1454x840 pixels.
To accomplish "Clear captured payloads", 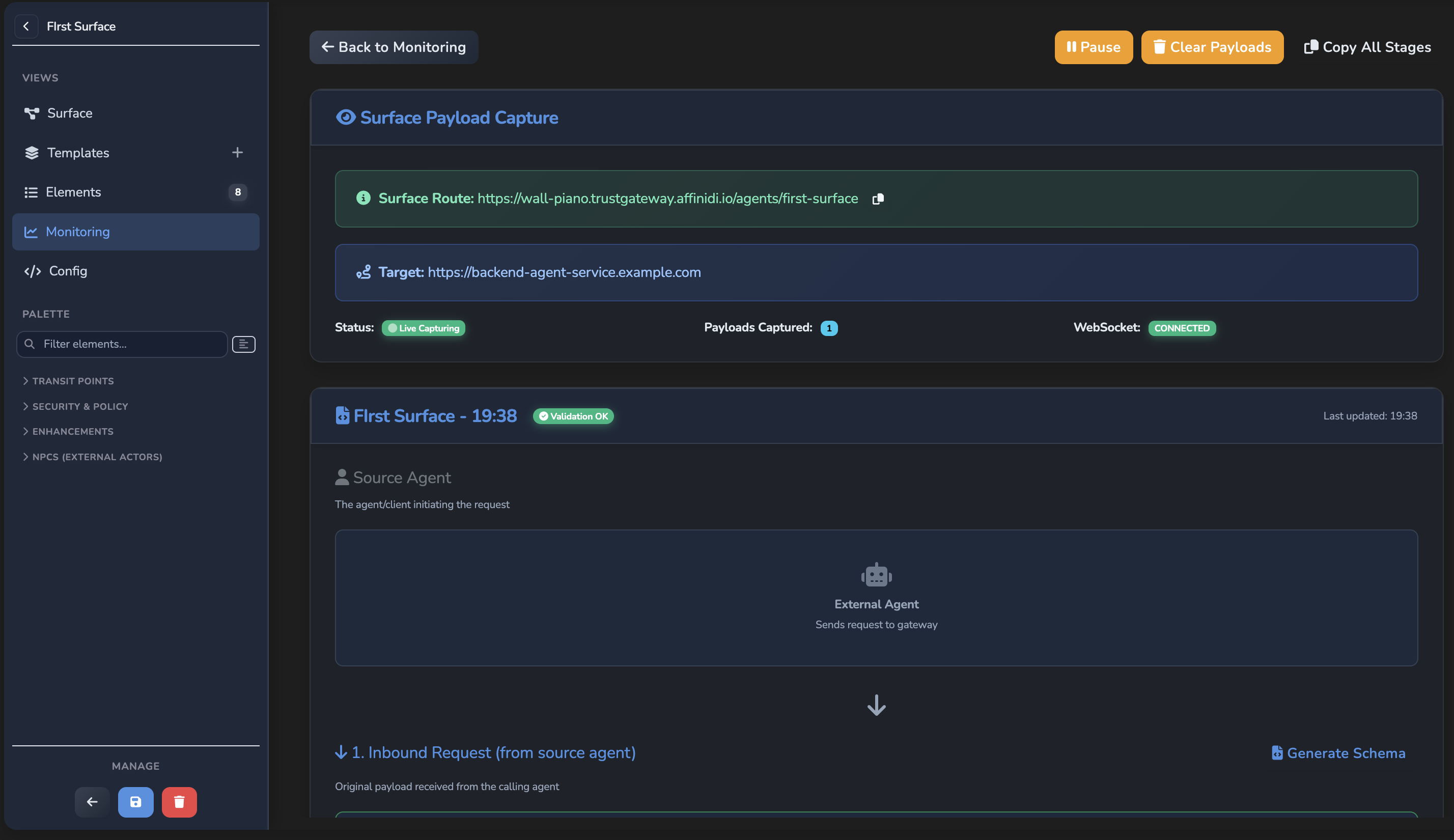I will 1212,47.
